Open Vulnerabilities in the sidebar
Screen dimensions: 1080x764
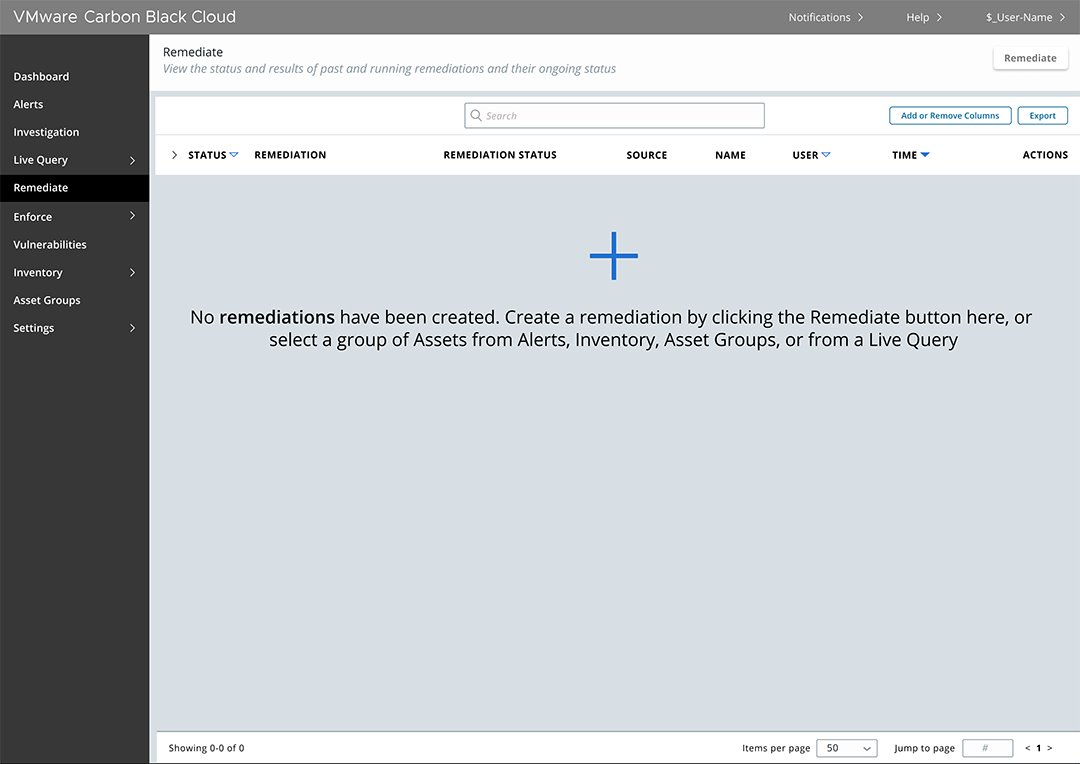click(50, 245)
